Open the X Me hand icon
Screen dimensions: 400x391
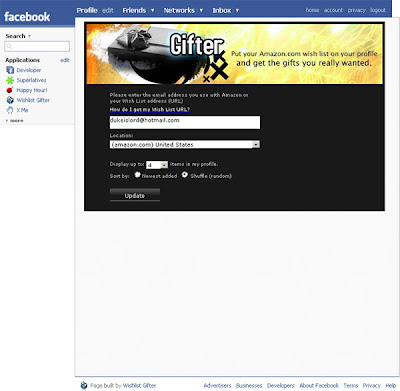coord(10,110)
